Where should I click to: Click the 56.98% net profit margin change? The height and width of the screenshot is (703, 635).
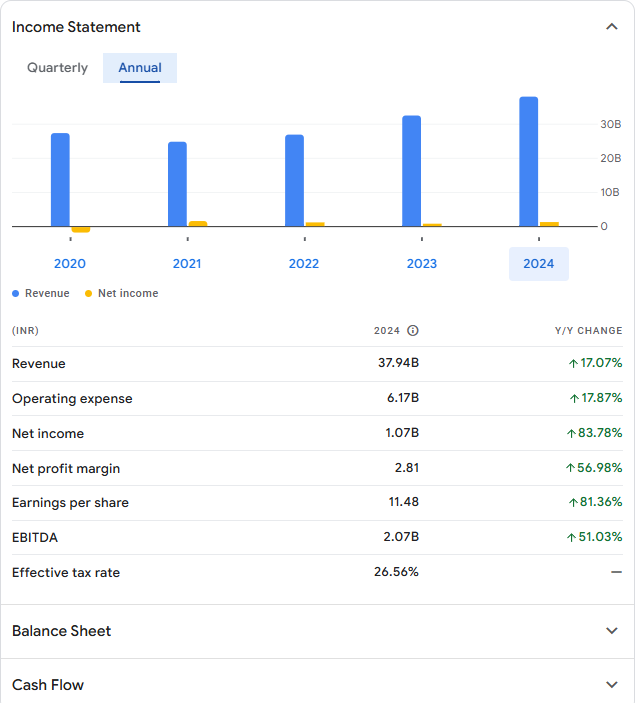pos(594,468)
